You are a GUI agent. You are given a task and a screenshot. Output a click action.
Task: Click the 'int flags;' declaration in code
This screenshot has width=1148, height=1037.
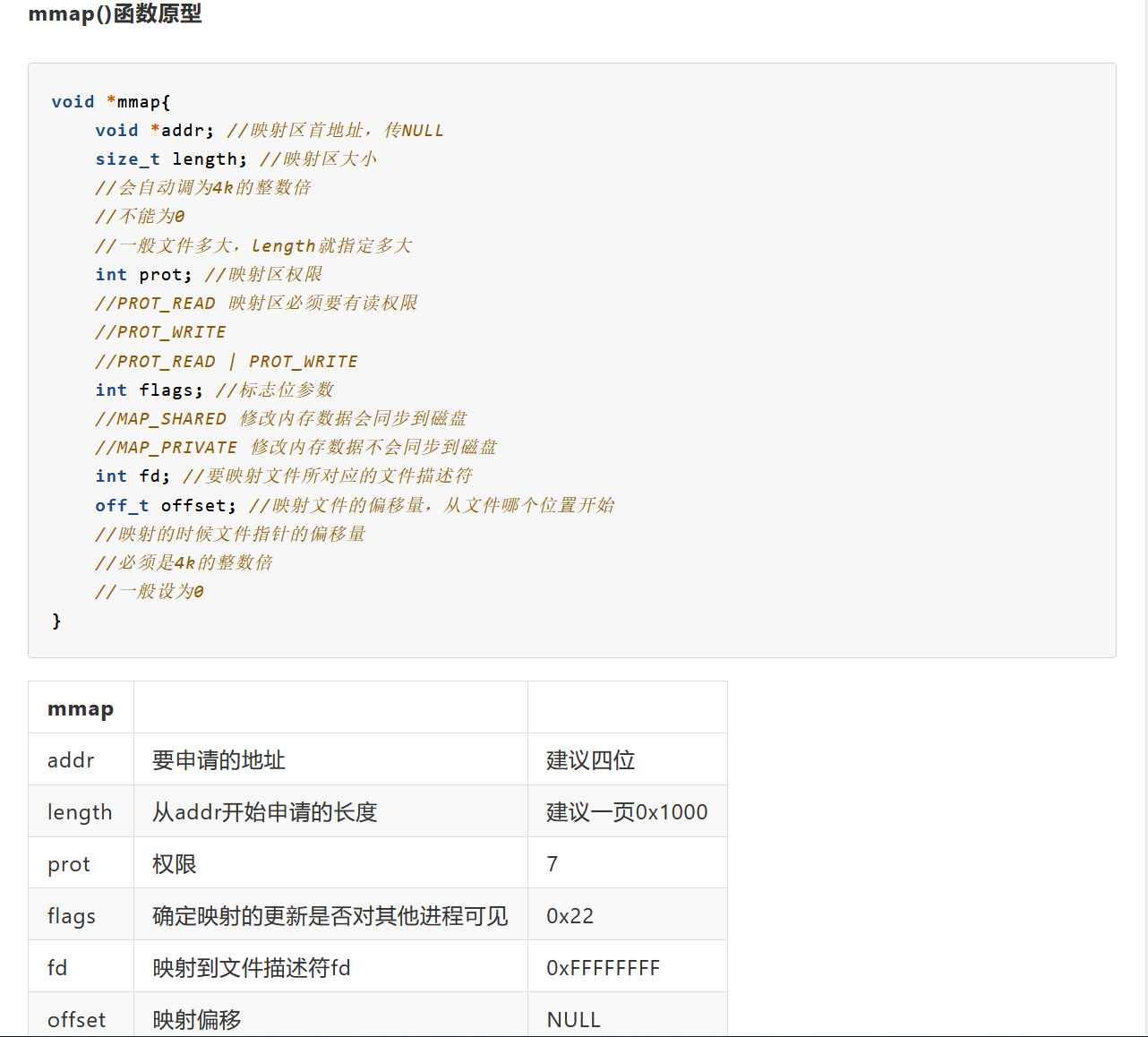click(x=149, y=390)
